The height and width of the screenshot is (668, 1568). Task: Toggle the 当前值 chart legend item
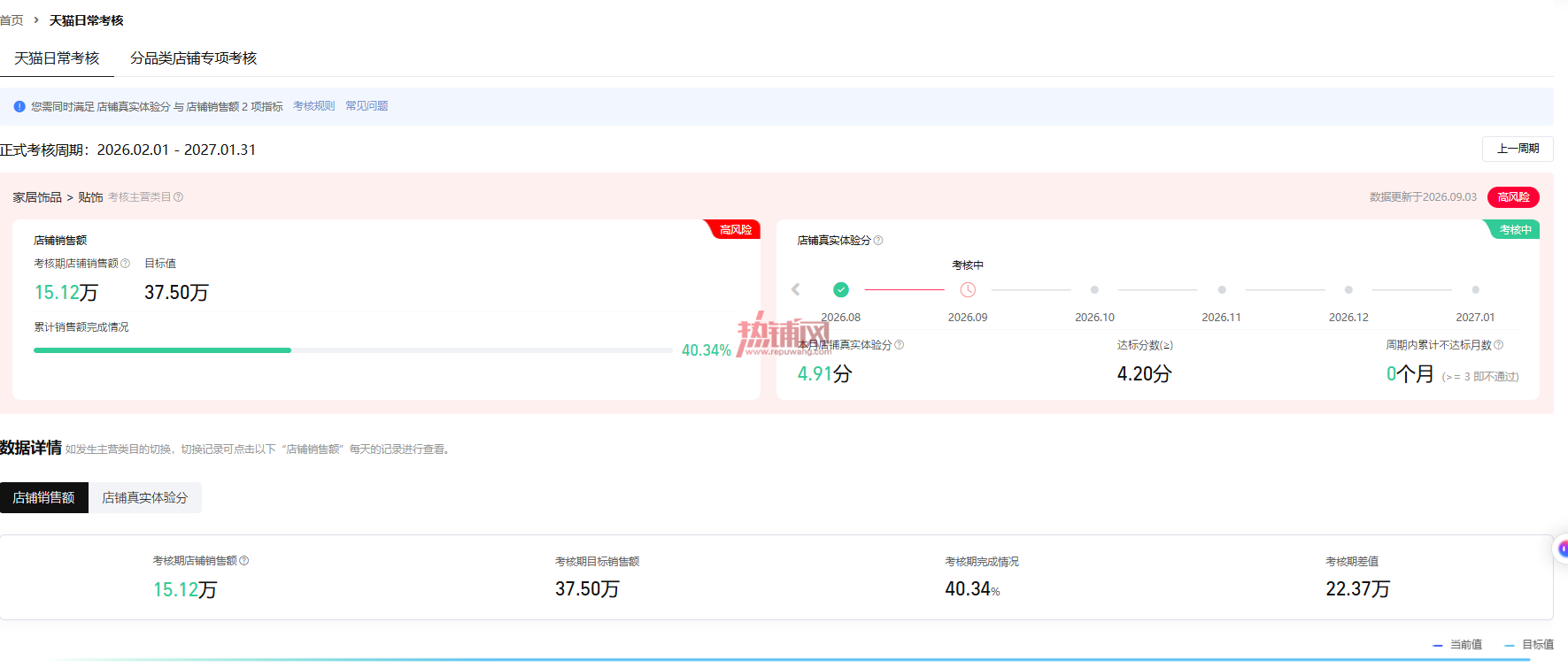[x=1457, y=645]
